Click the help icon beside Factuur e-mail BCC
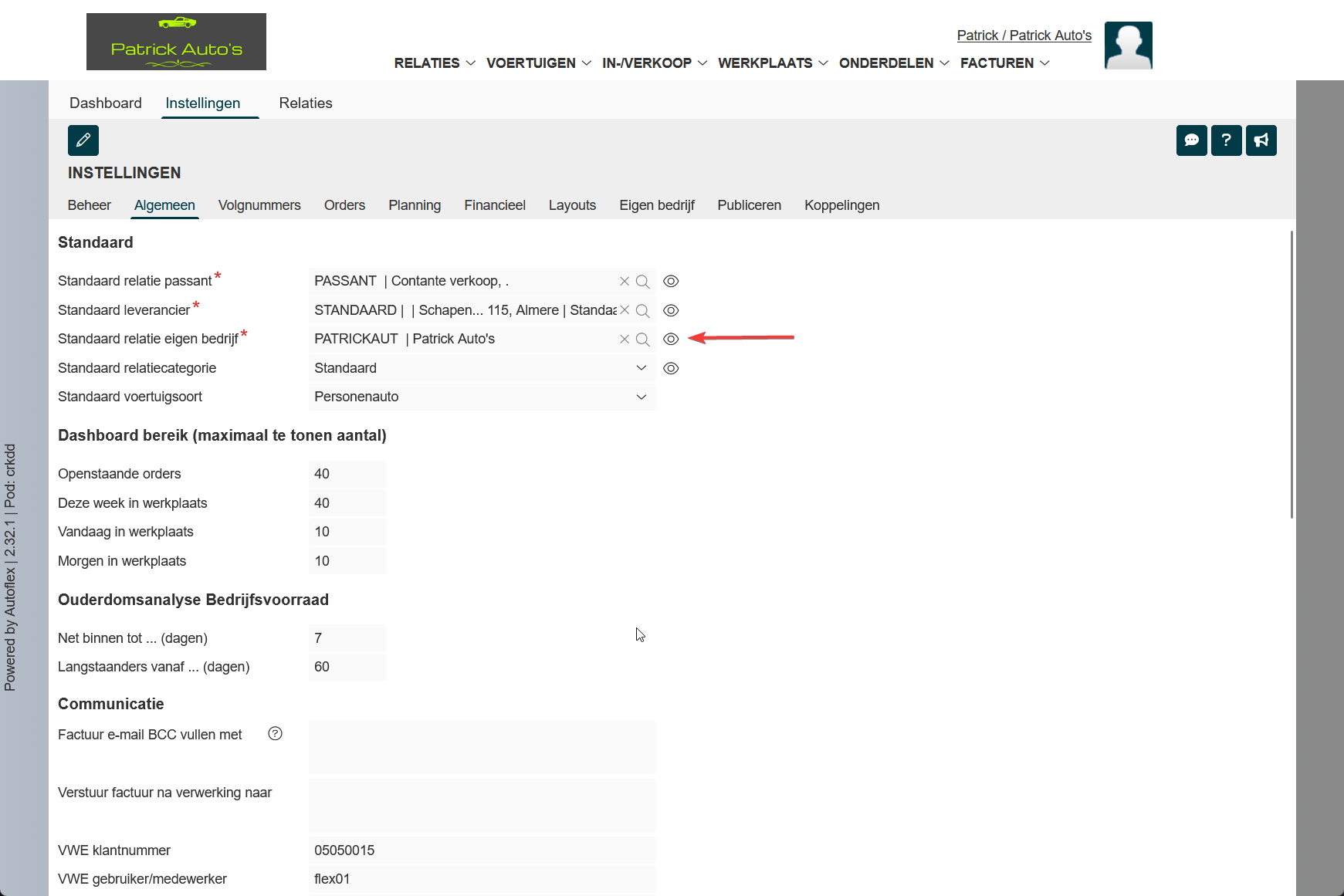This screenshot has width=1344, height=896. (275, 734)
